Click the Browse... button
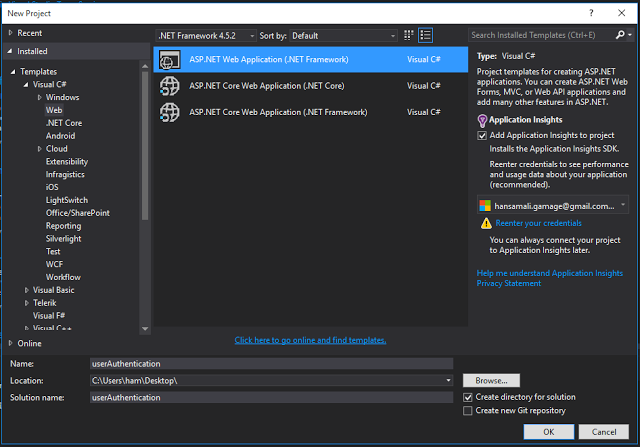This screenshot has width=640, height=447. point(491,380)
